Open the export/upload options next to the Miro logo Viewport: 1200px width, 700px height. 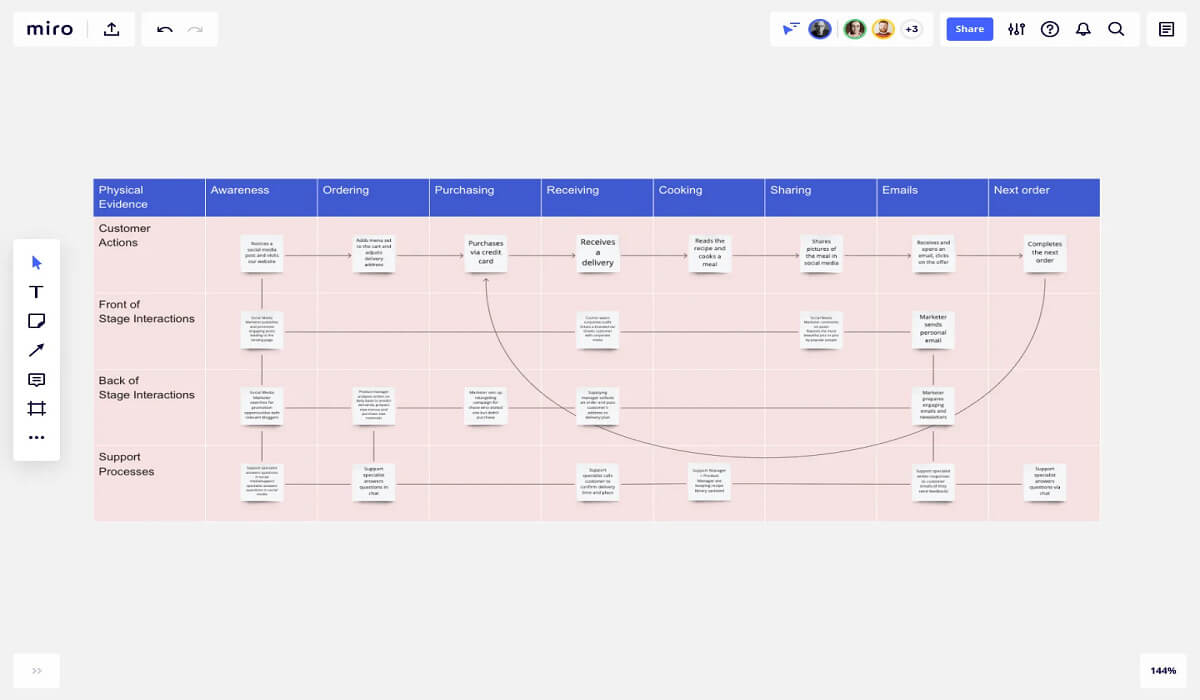tap(110, 29)
